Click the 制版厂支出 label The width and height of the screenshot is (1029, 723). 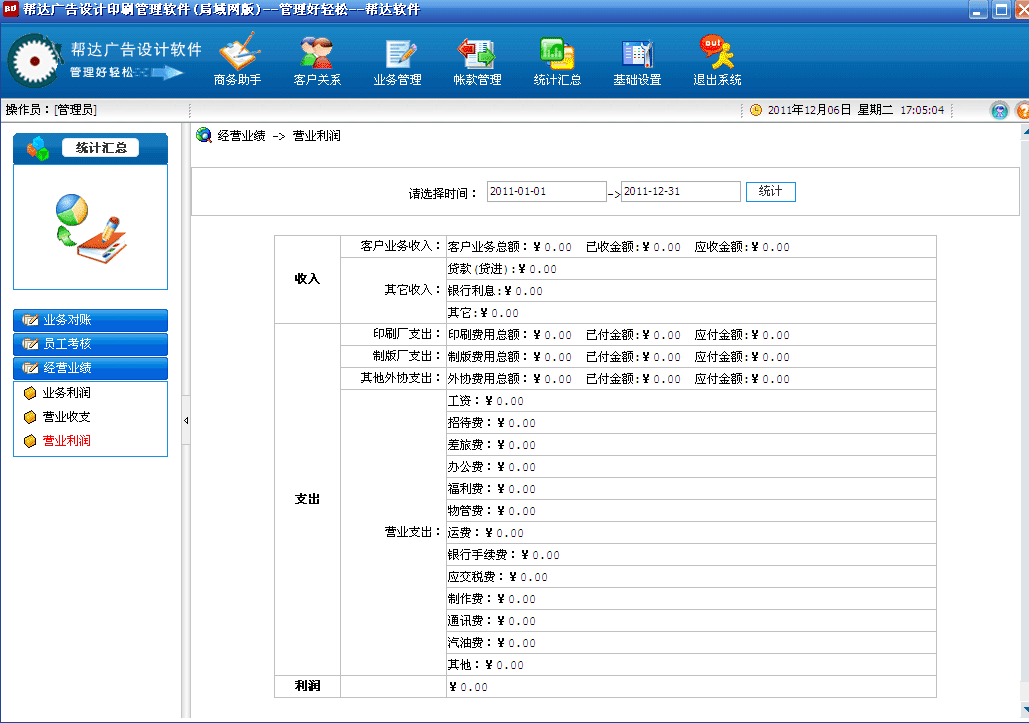407,356
